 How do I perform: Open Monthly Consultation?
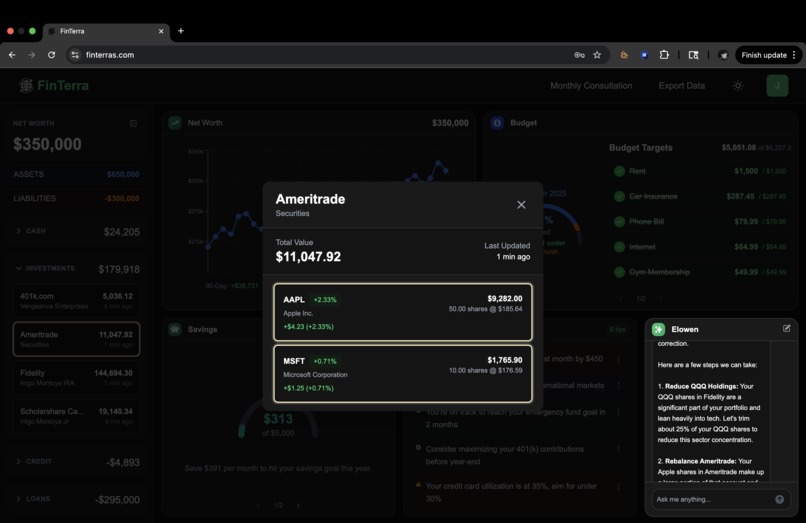[x=591, y=86]
